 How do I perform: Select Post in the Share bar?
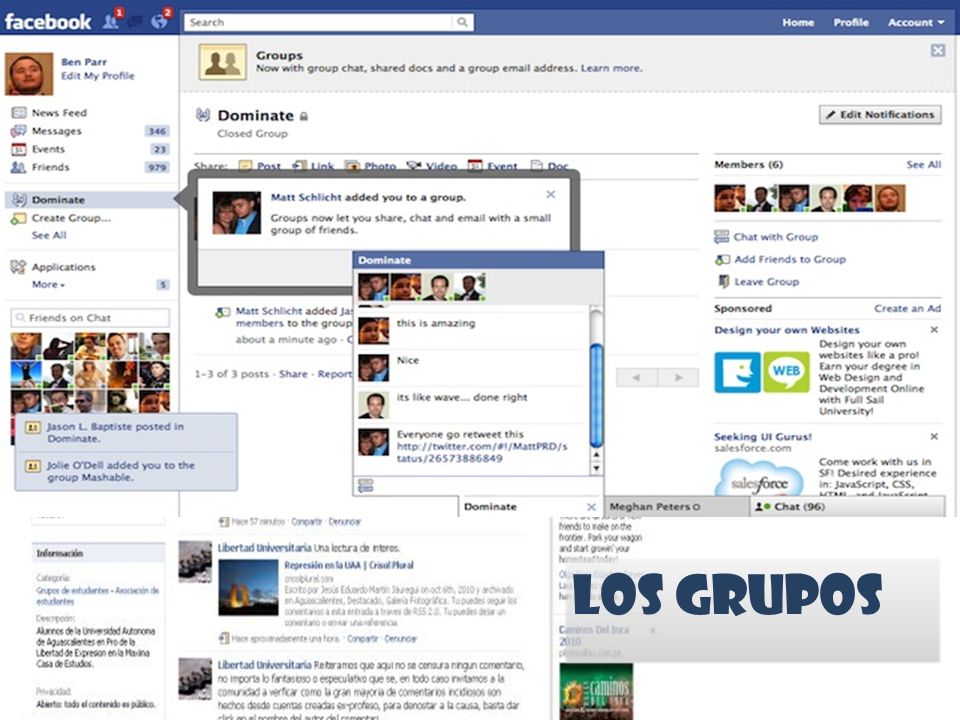click(260, 166)
